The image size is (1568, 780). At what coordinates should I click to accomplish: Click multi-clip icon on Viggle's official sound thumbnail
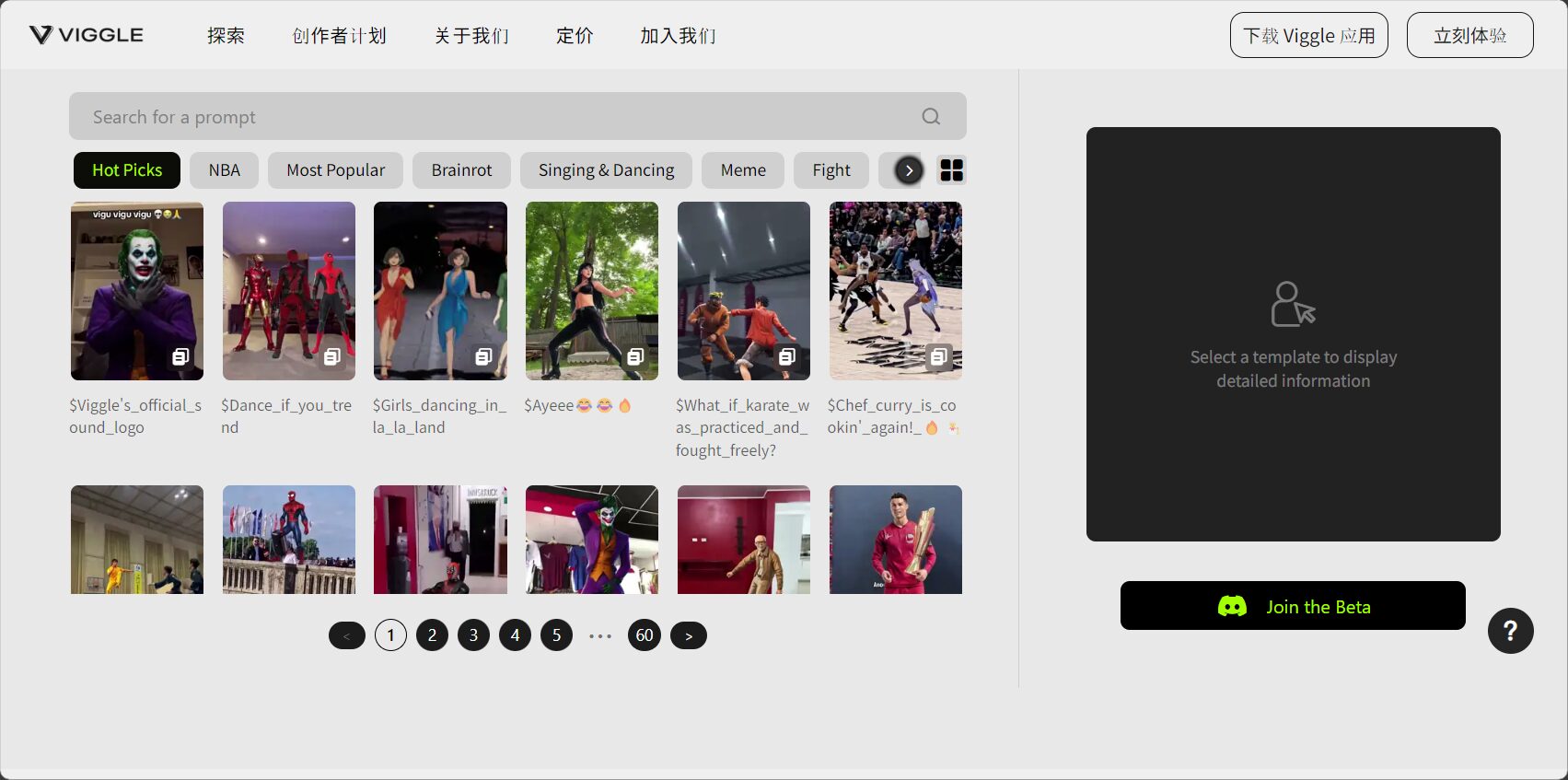click(180, 356)
